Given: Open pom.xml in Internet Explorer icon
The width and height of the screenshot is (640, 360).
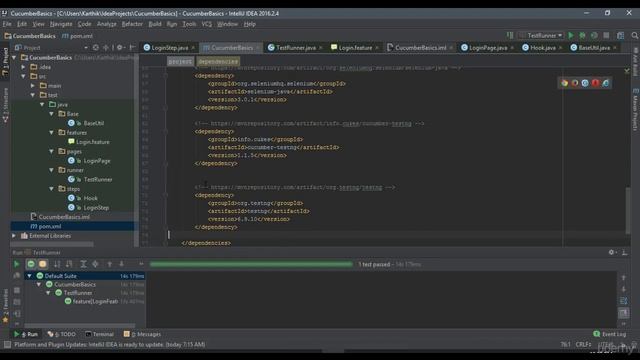Looking at the screenshot, I should coord(606,83).
